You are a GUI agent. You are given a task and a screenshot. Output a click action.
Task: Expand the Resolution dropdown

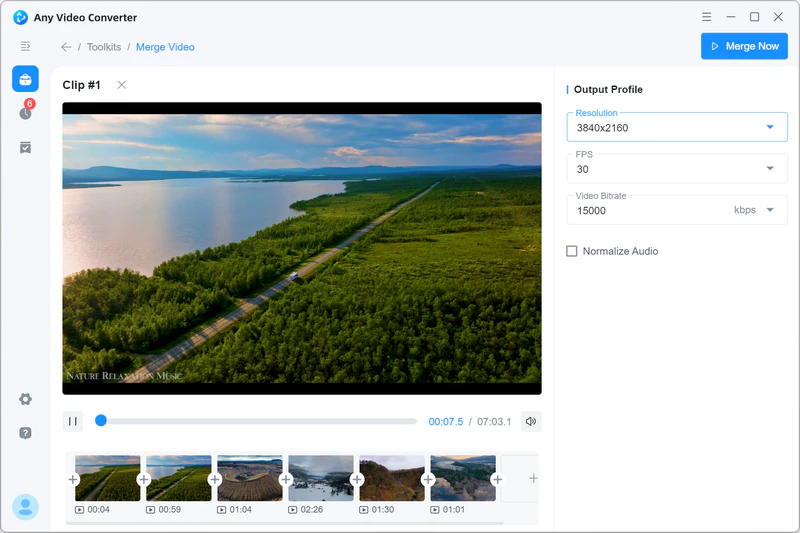click(769, 127)
